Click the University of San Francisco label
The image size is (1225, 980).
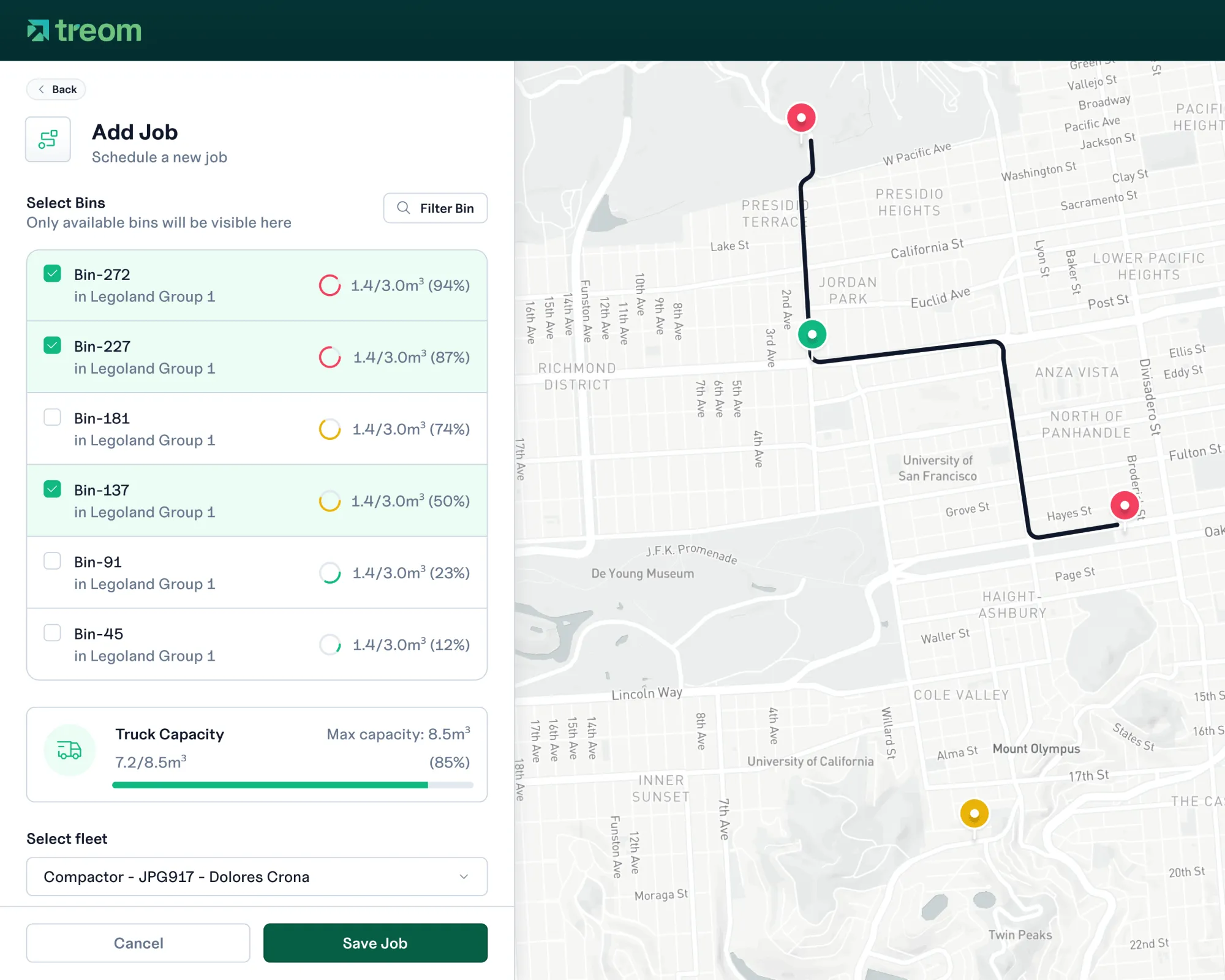tap(937, 468)
